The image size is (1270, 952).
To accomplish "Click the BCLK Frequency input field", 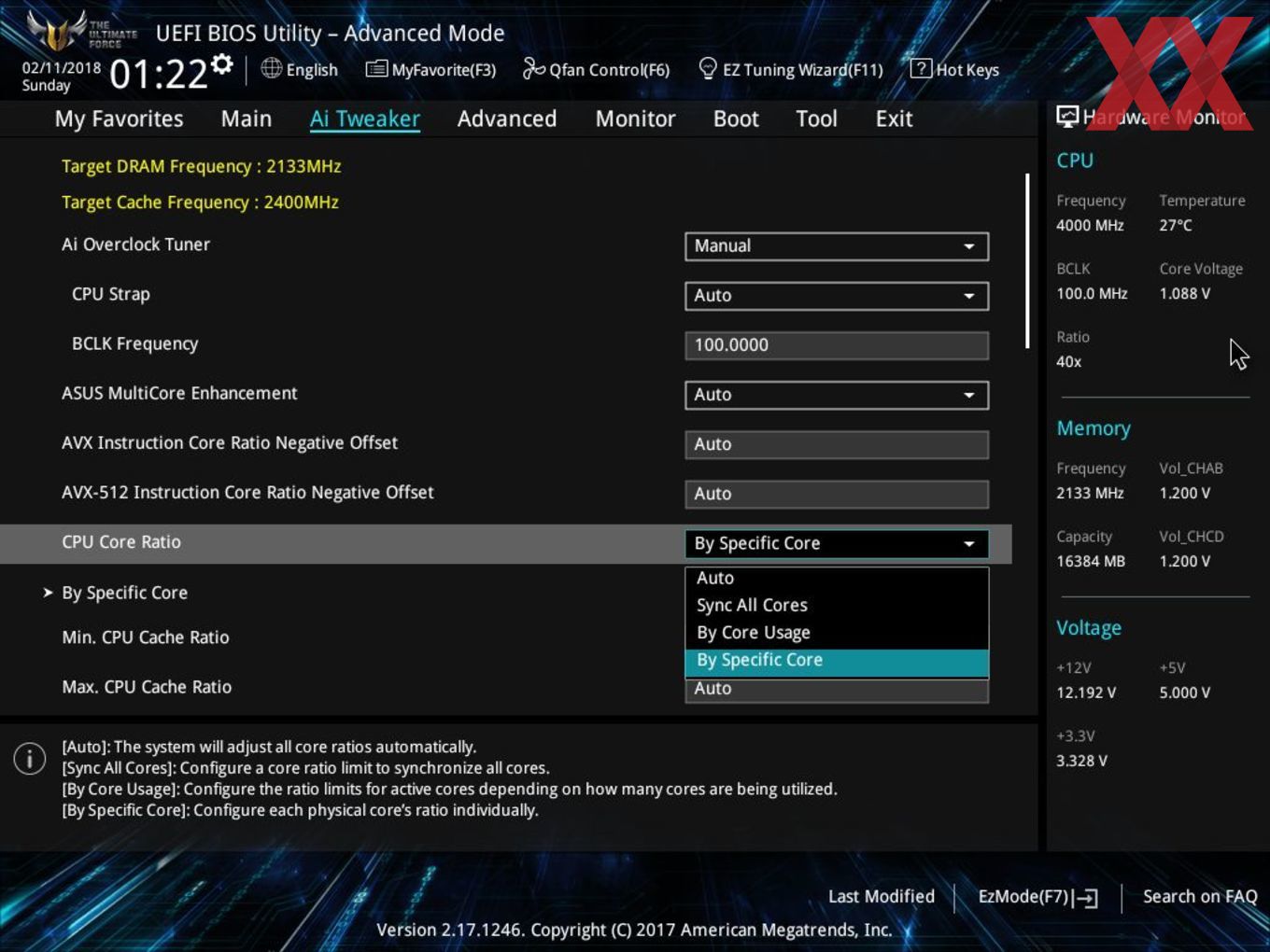I will coord(837,345).
